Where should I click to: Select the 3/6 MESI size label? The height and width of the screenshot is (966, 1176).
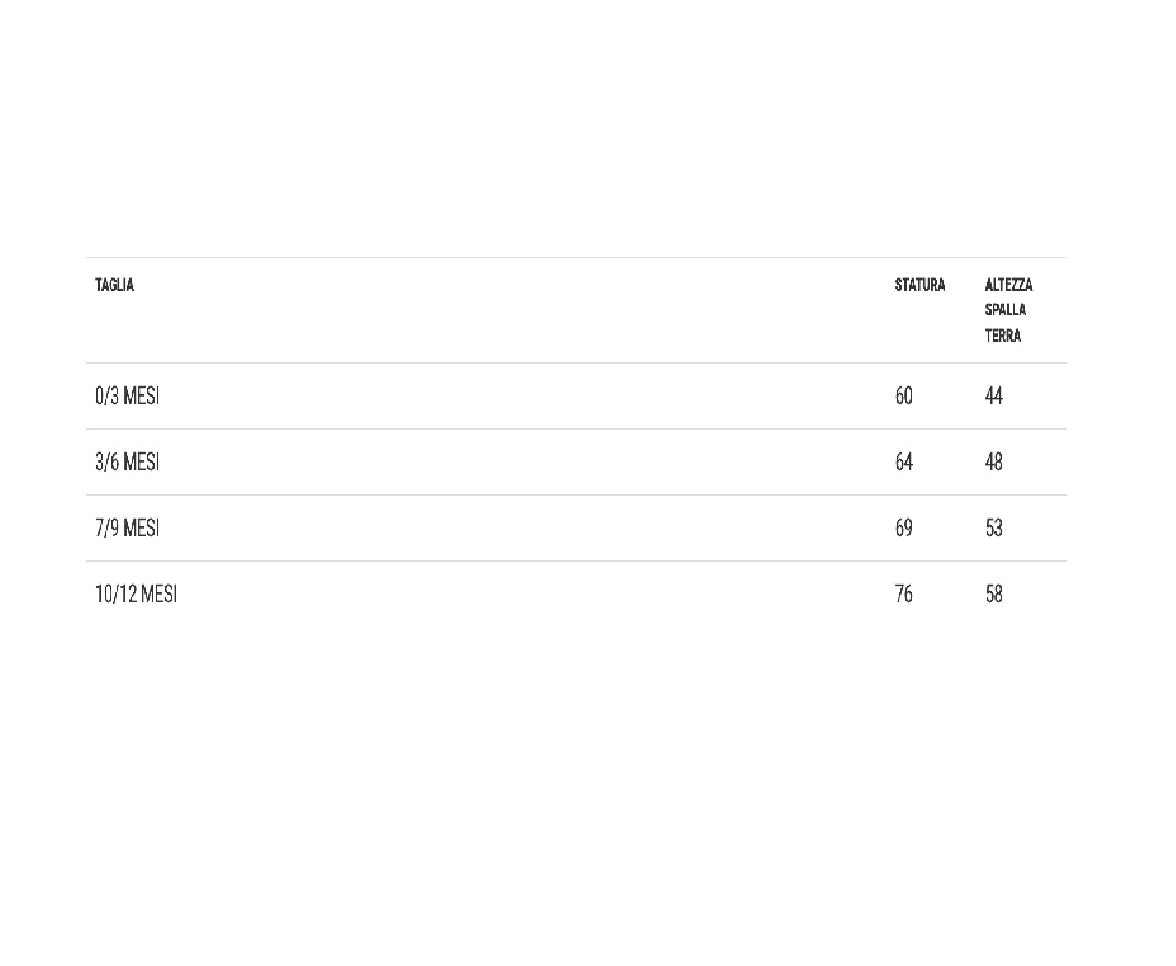[127, 462]
